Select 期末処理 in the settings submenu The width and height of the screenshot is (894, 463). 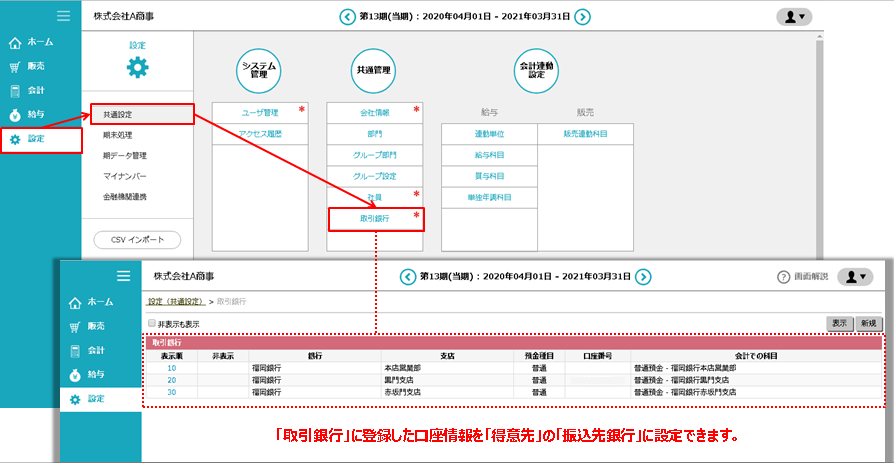118,135
